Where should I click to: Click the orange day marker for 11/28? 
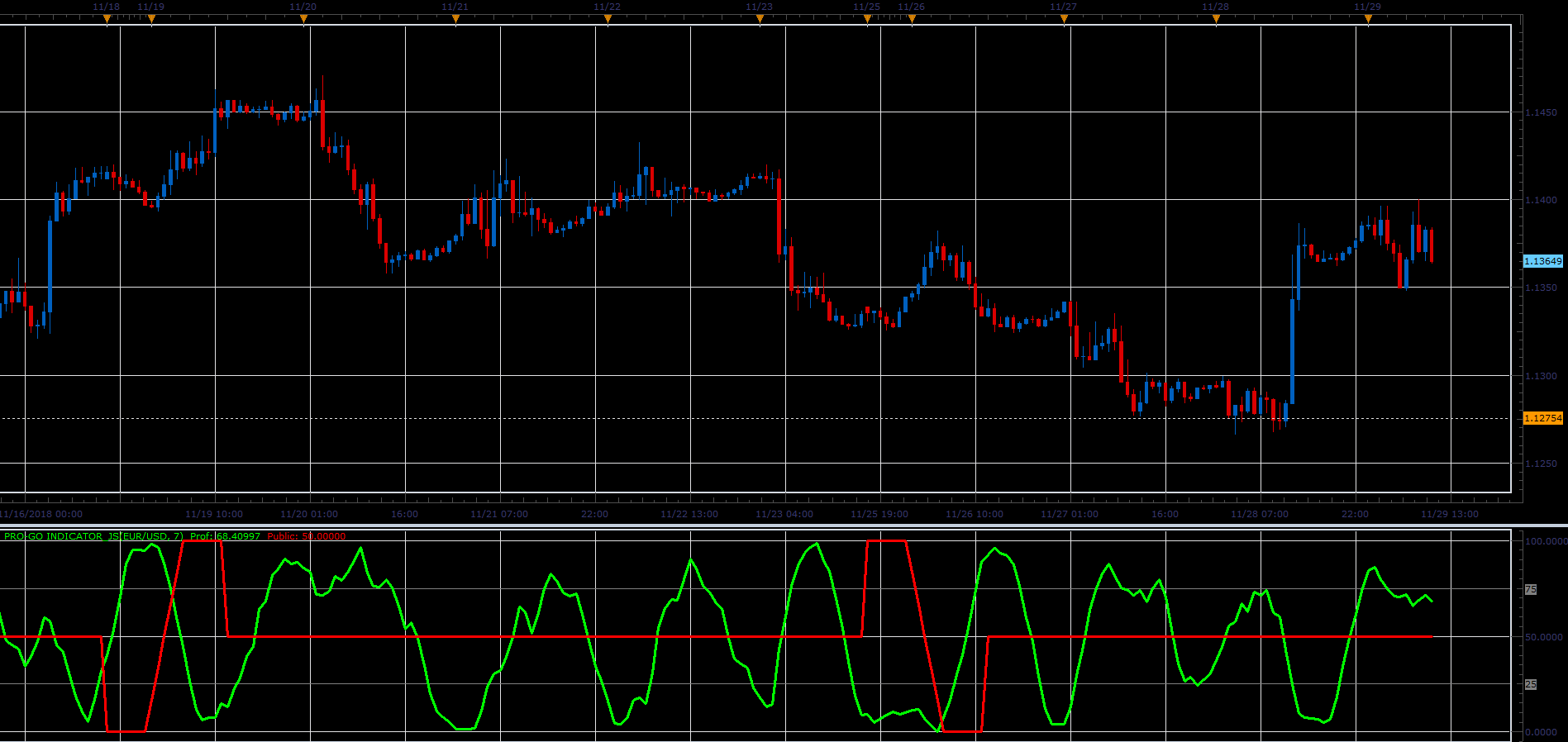coord(1216,18)
